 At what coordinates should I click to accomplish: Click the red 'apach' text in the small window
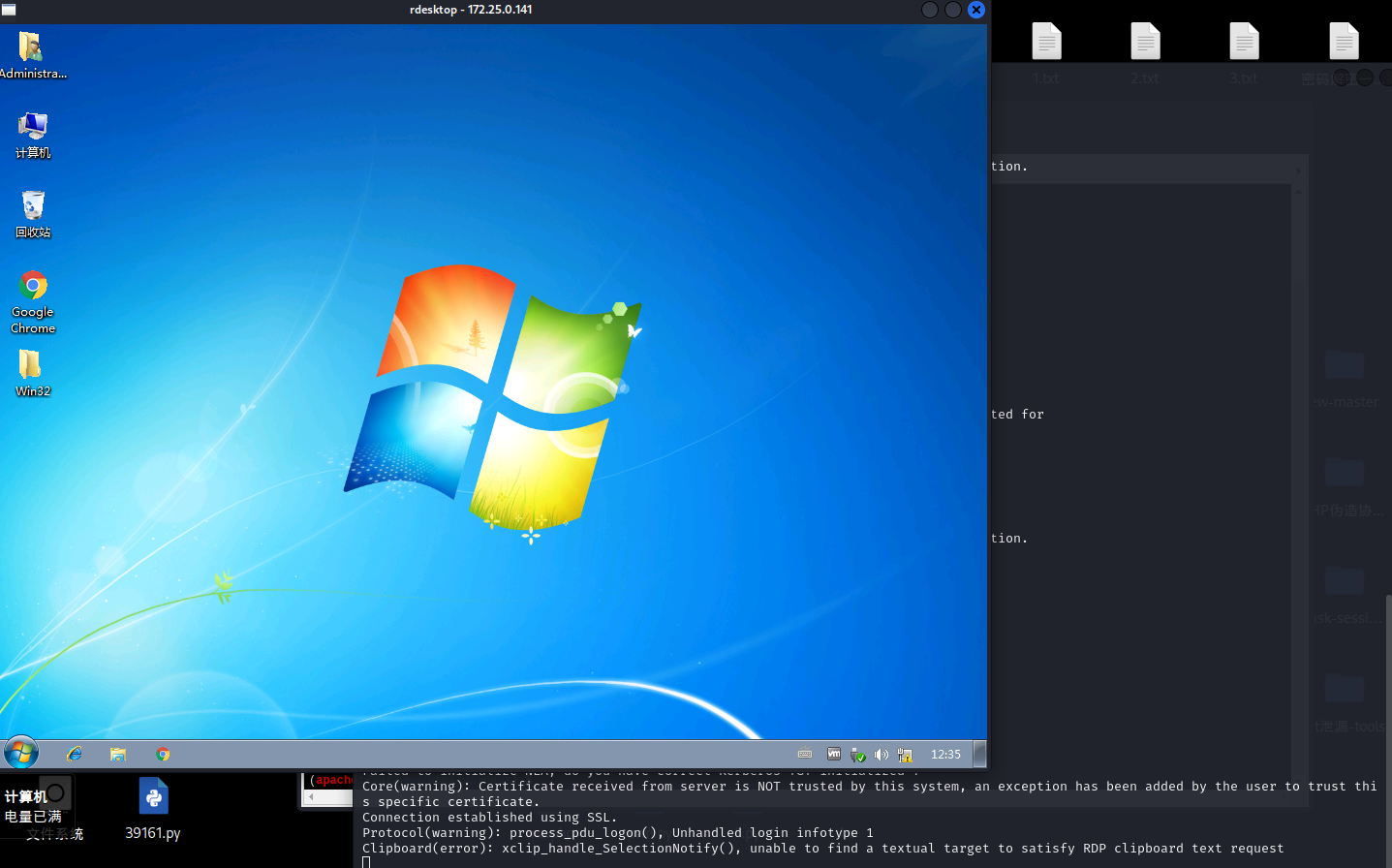click(x=332, y=780)
